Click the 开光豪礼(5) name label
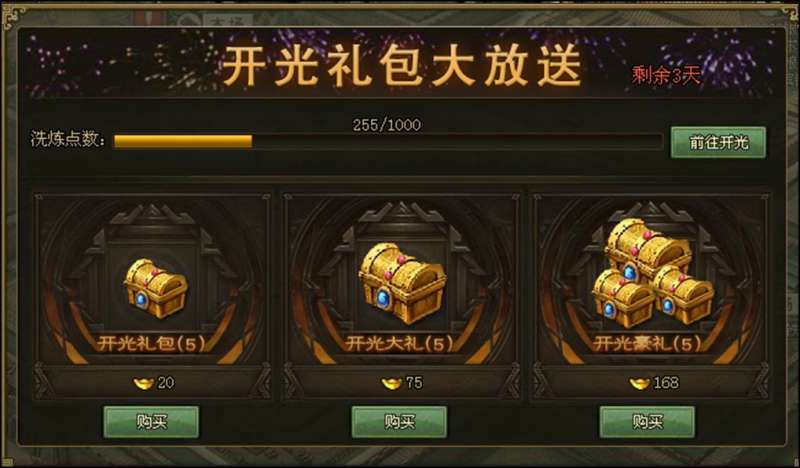800x468 pixels. (x=647, y=344)
